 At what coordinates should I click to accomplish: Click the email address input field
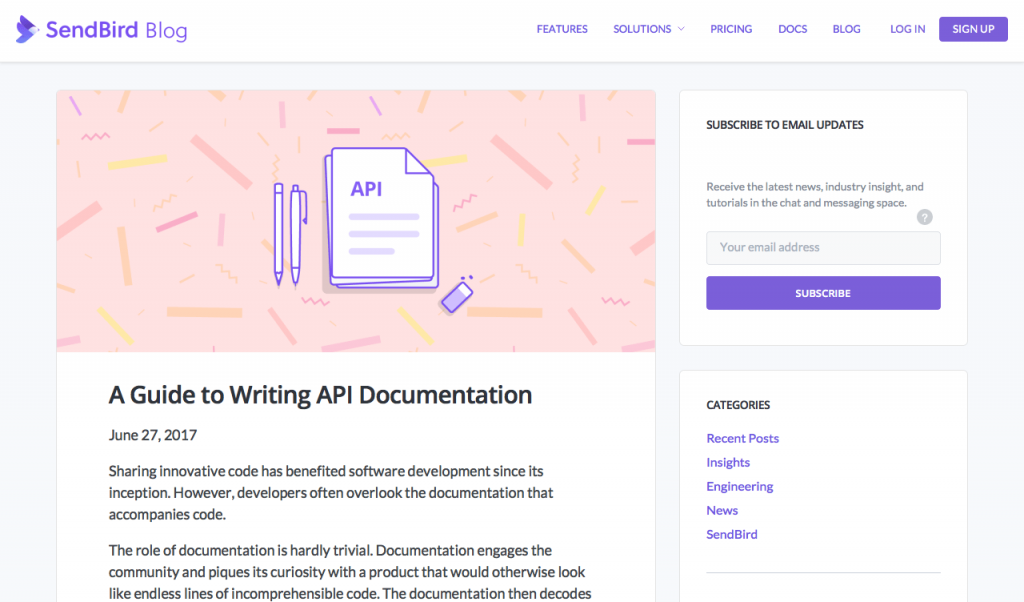point(823,247)
